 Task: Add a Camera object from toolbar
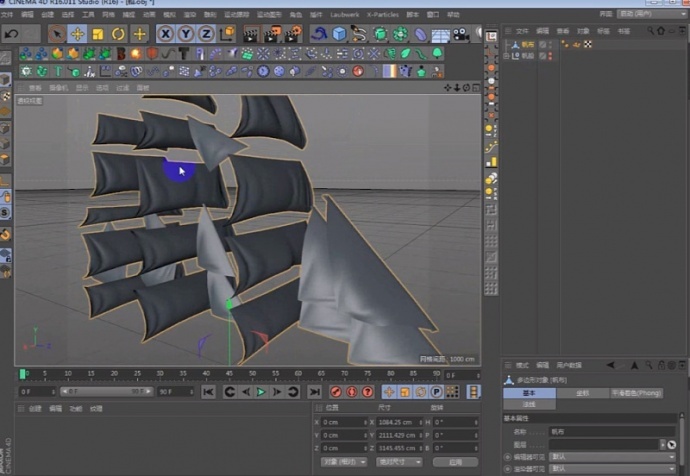pos(460,34)
